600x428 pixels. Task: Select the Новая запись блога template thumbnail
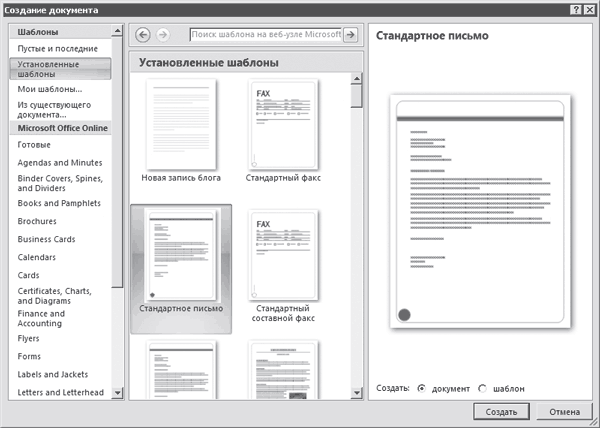coord(181,124)
